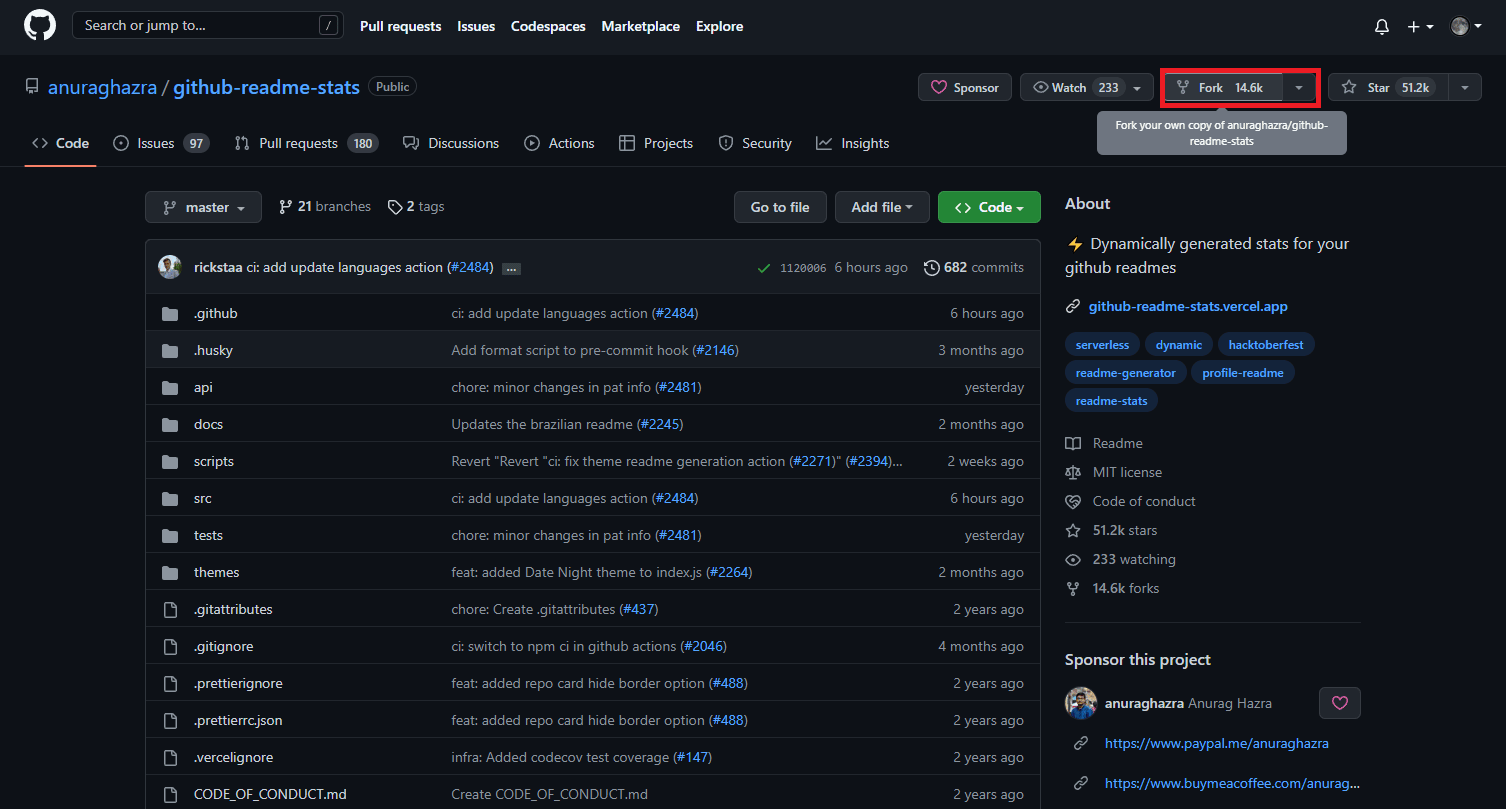Open the src folder

coord(202,498)
